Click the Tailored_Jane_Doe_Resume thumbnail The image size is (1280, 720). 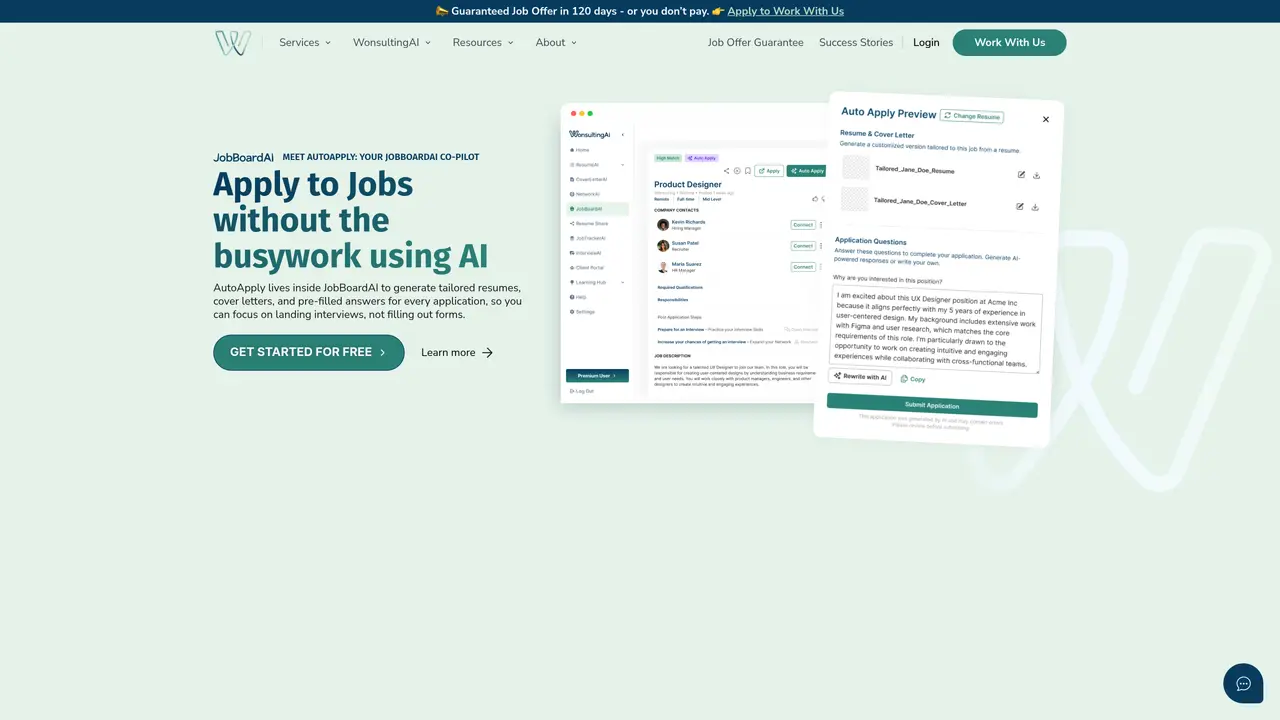(x=856, y=167)
